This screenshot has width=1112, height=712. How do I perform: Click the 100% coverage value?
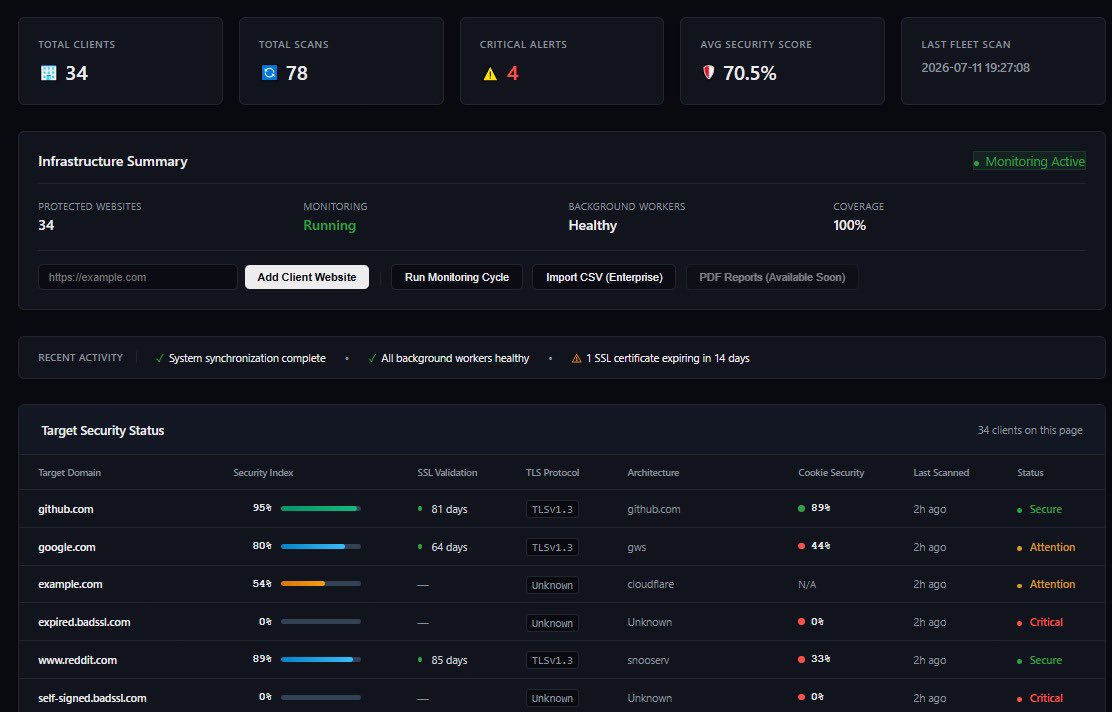point(850,226)
